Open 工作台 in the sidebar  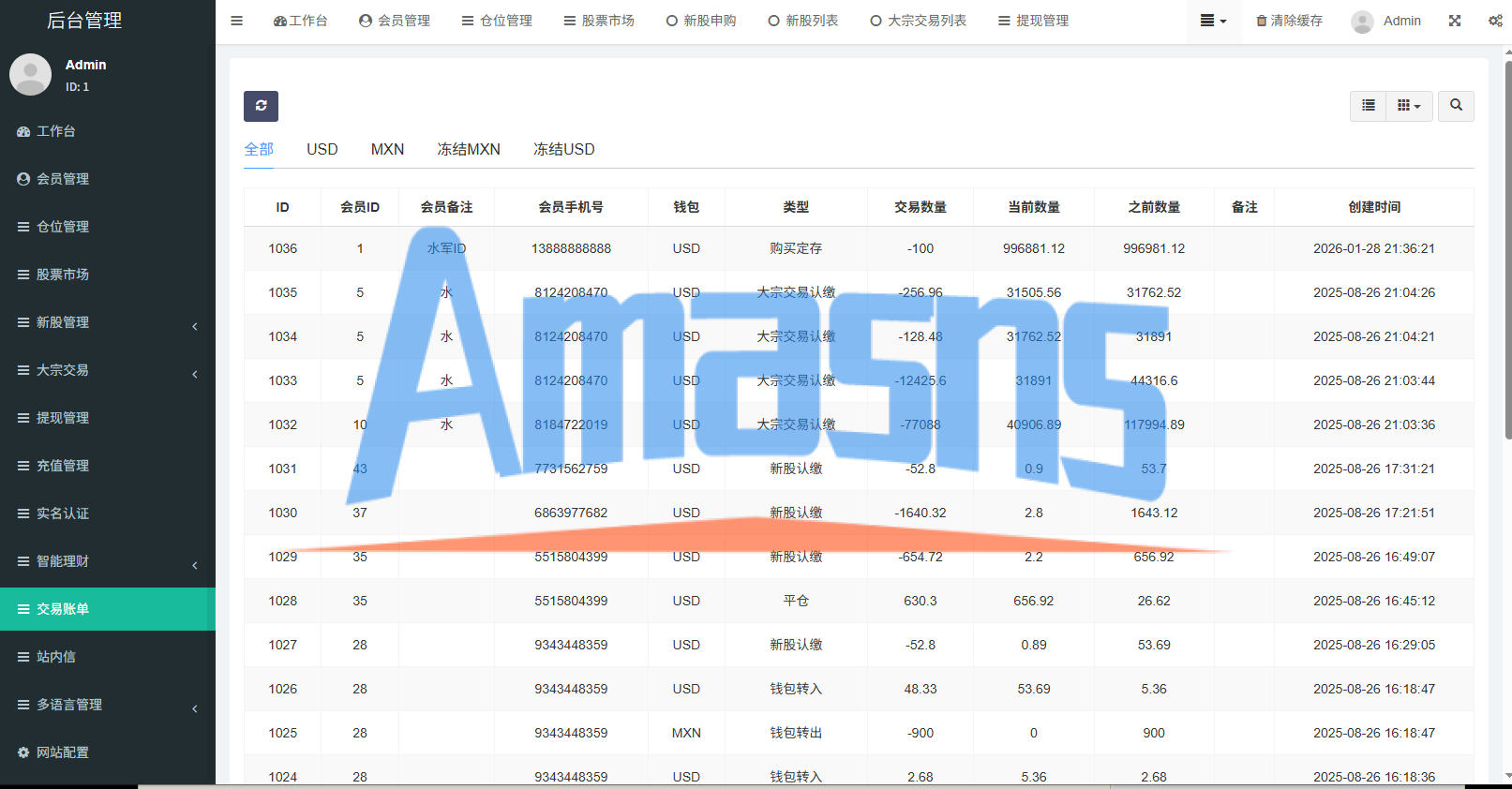point(108,131)
